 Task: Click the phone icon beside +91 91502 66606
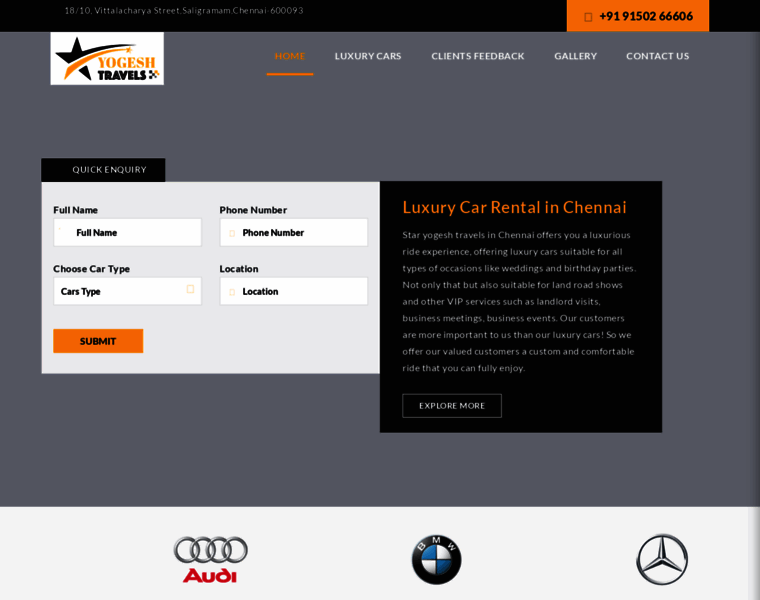tap(588, 17)
